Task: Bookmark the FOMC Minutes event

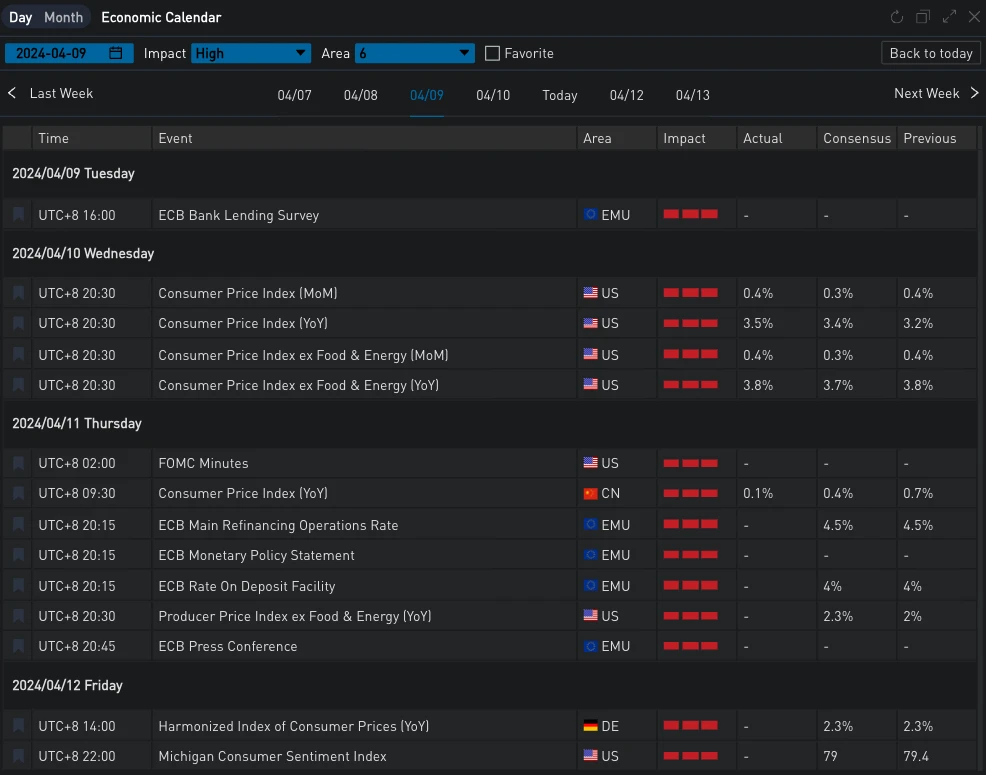Action: (x=18, y=463)
